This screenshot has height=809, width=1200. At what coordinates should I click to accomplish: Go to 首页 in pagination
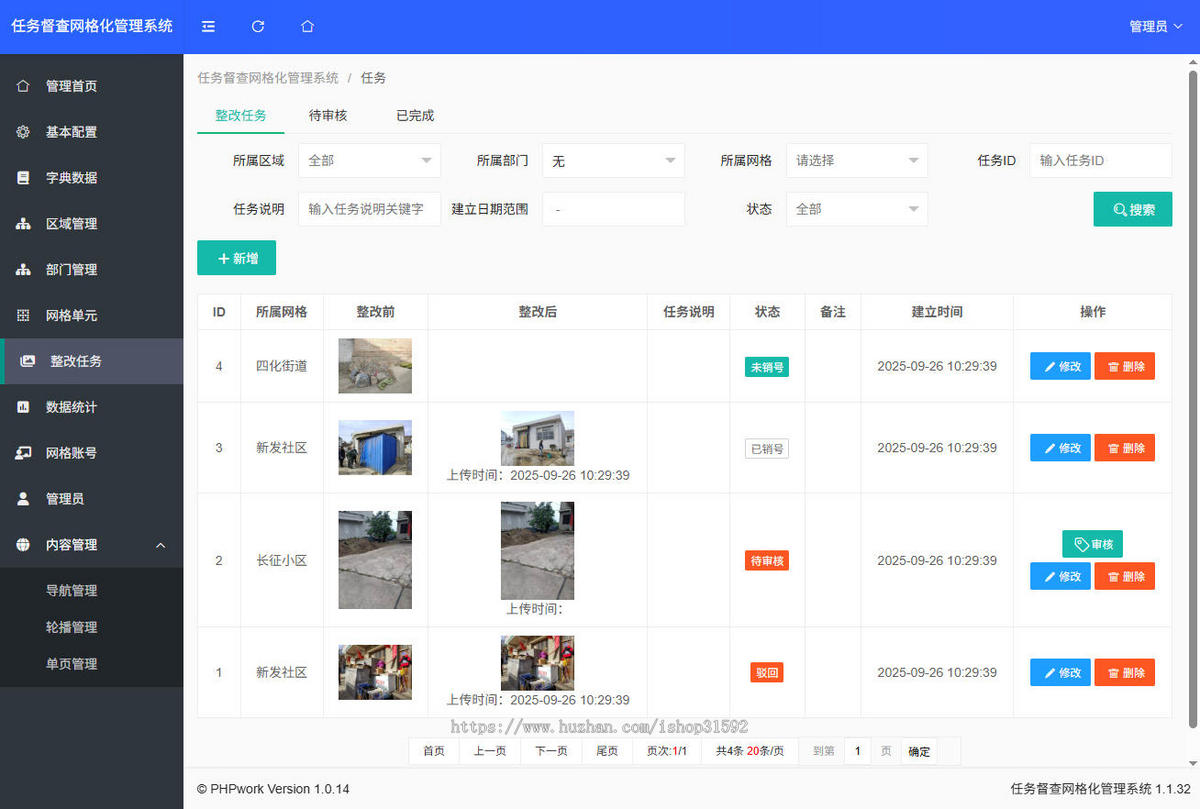[434, 751]
